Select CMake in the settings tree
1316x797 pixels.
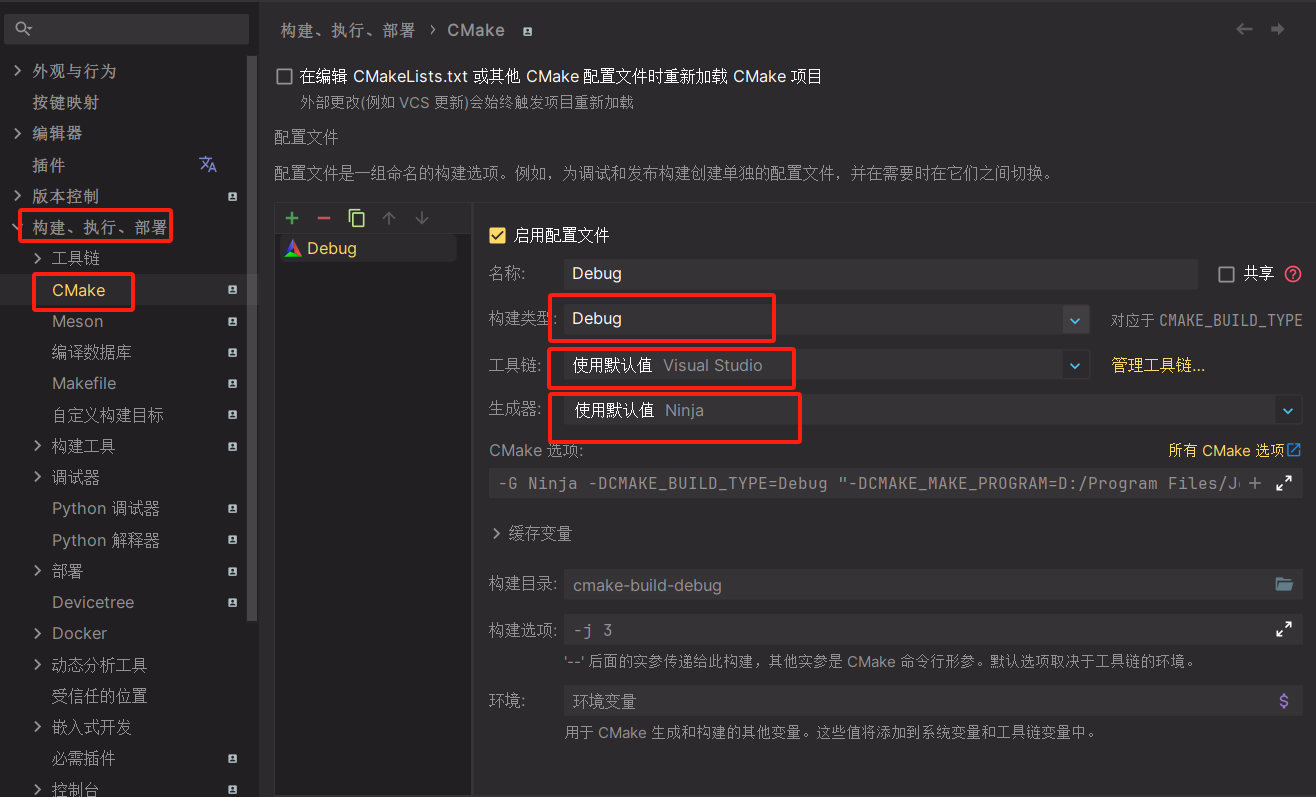click(x=78, y=290)
